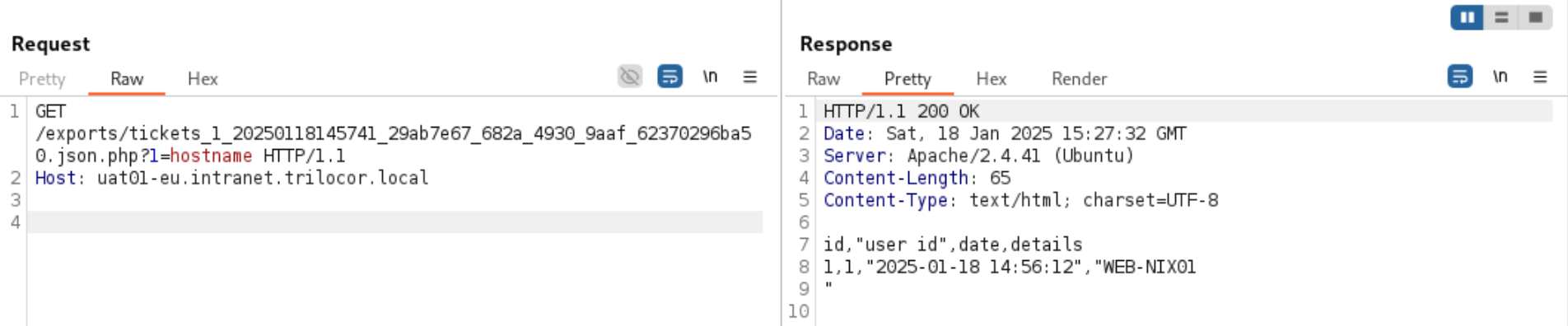The height and width of the screenshot is (326, 1568).
Task: Click the Content-Type header line
Action: pos(1020,200)
